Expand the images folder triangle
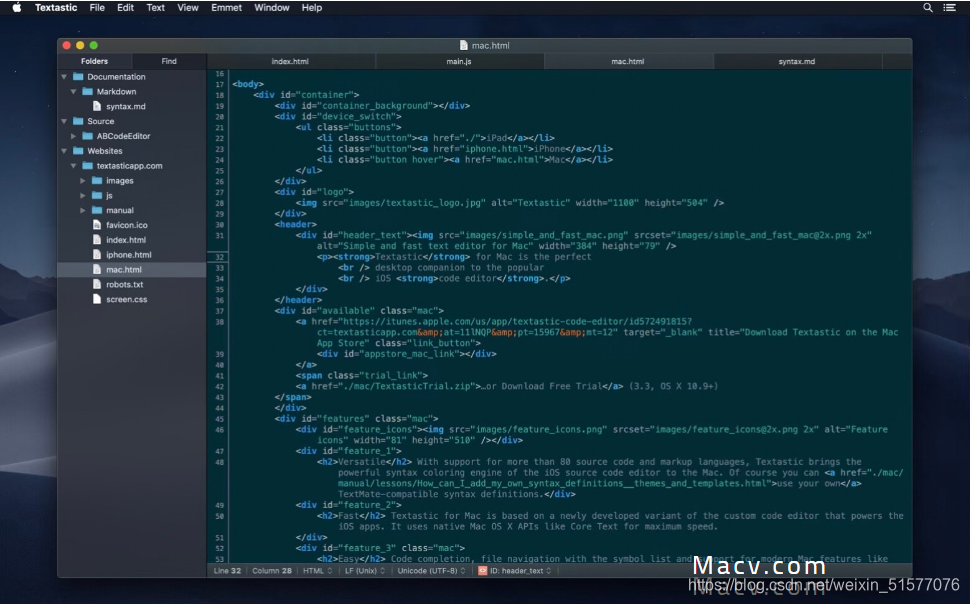The image size is (970, 604). (83, 181)
